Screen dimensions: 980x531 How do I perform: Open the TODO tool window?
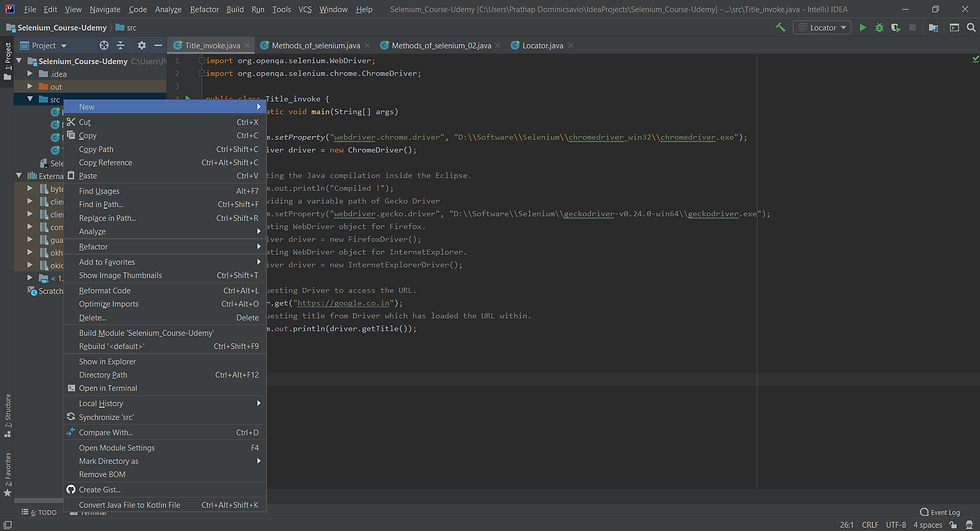click(39, 512)
